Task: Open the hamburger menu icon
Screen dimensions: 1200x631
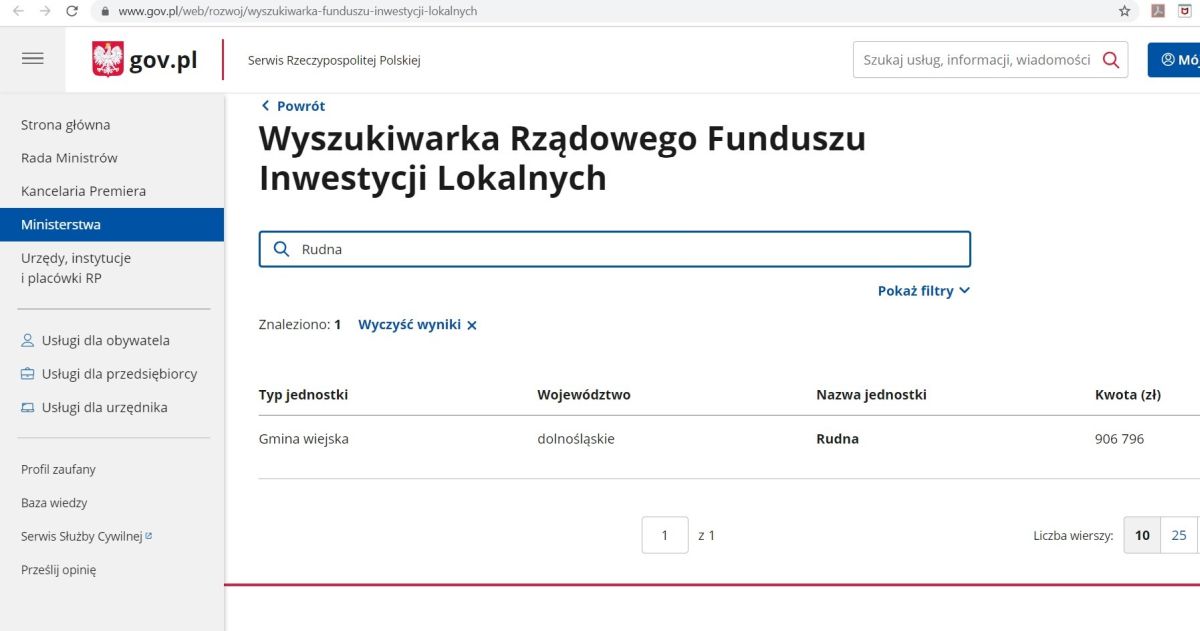Action: (33, 59)
